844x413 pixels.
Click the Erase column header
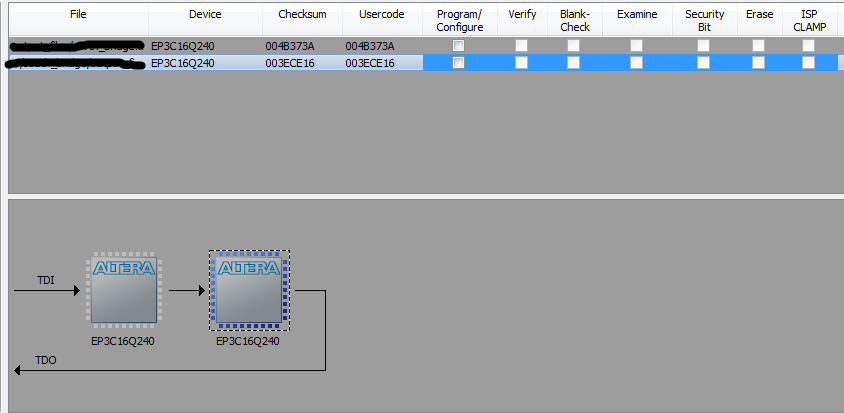point(759,20)
